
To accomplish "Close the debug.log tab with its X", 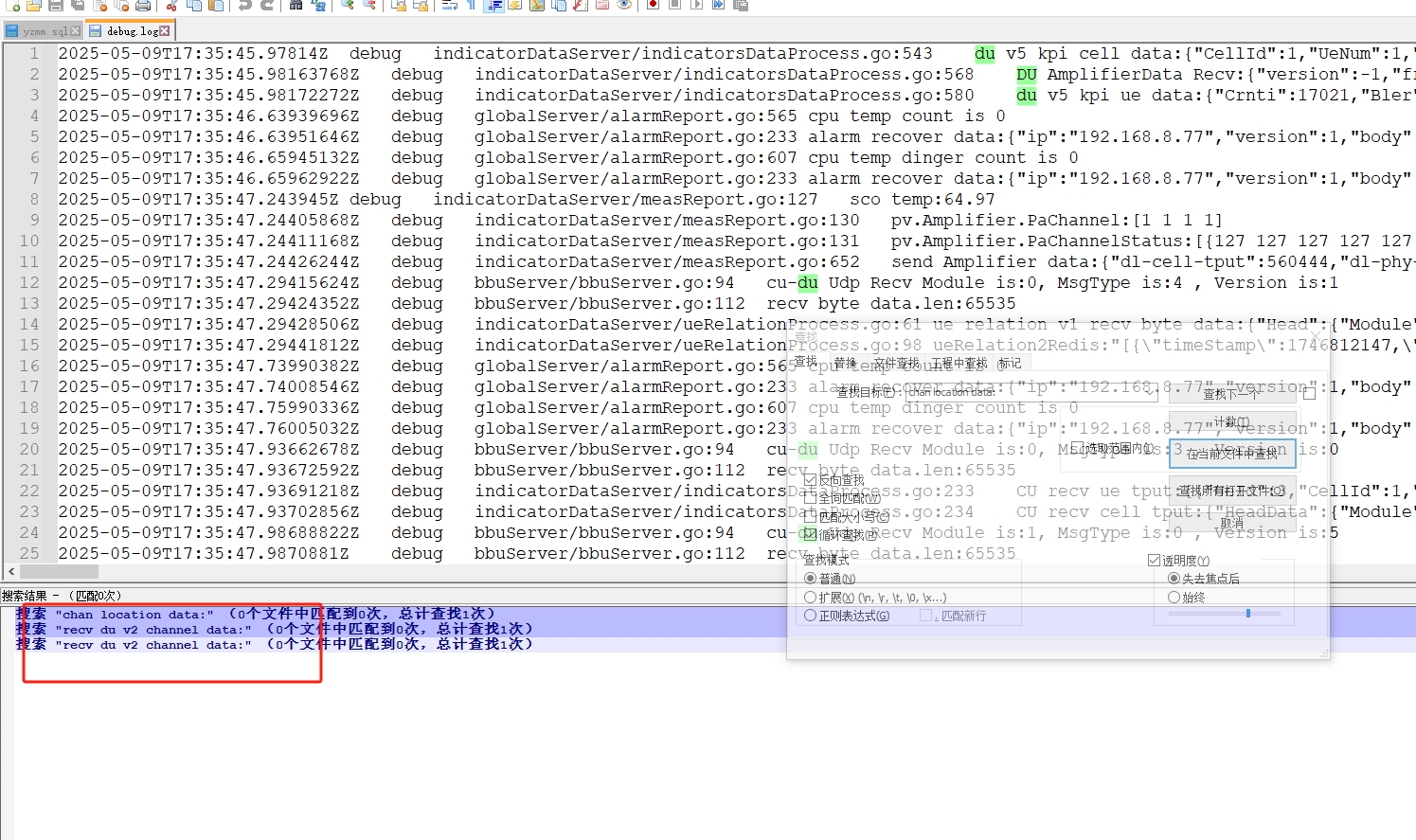I will [165, 31].
